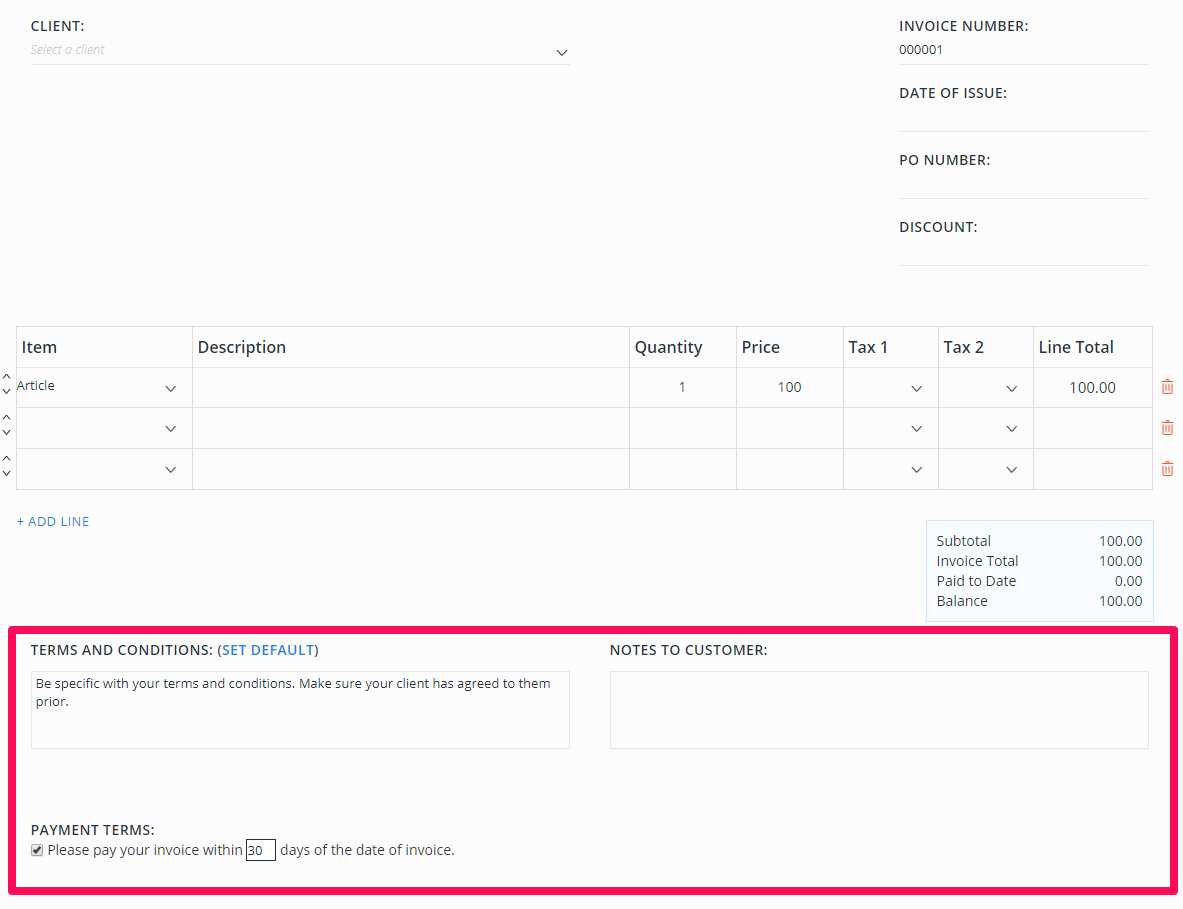Click the PO Number field
The image size is (1183, 909).
click(x=1023, y=187)
